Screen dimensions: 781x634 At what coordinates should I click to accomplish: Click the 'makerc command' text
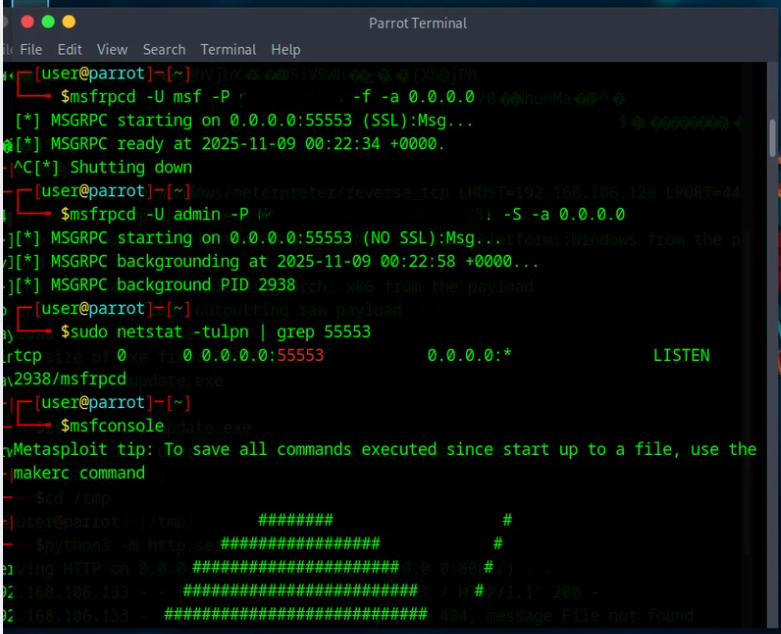pyautogui.click(x=79, y=473)
